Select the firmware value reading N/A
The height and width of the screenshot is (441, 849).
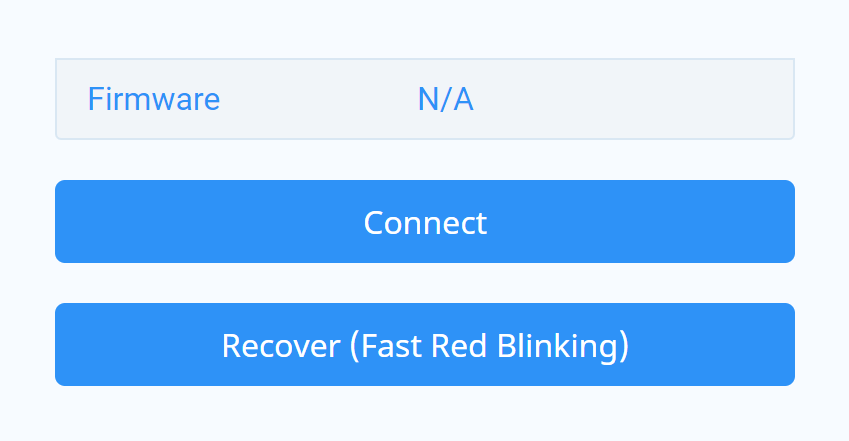click(445, 99)
